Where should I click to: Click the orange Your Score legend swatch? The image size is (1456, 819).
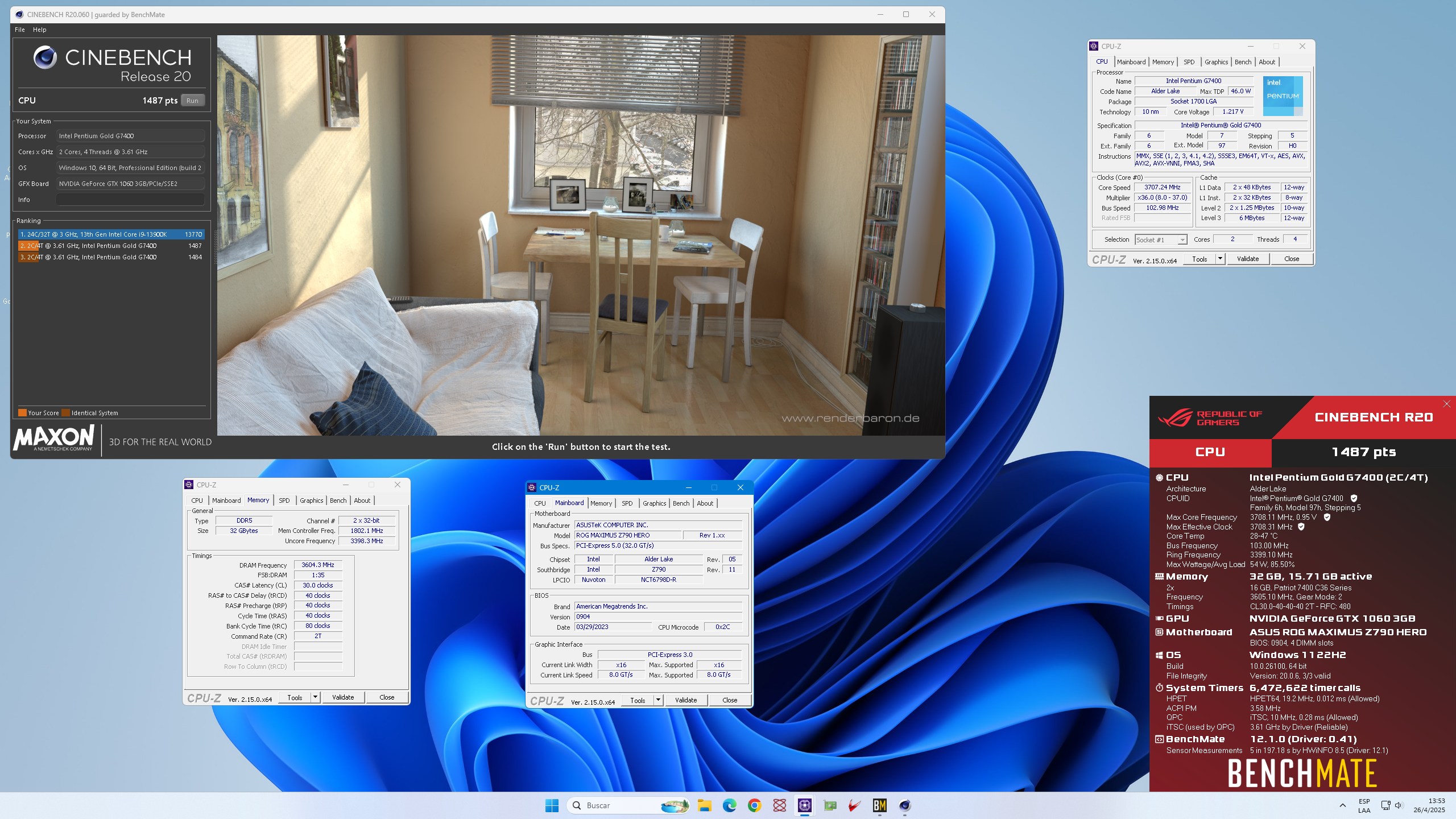[22, 413]
